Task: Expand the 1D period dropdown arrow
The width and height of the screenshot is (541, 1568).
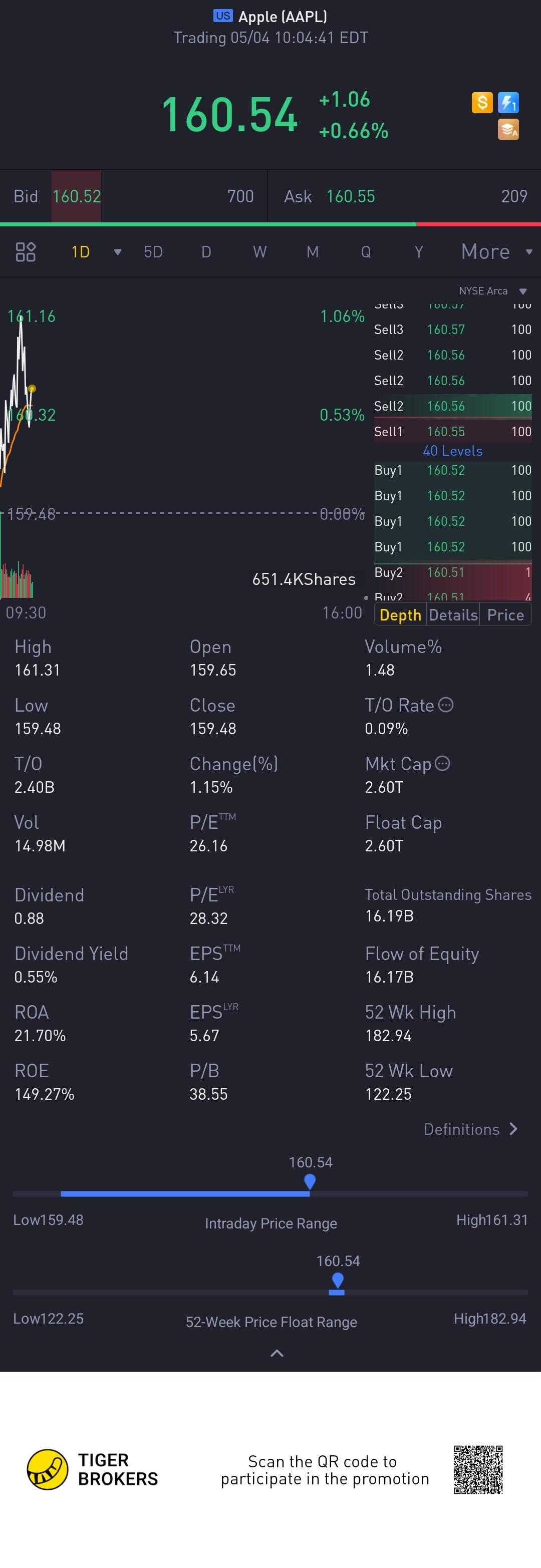Action: point(117,252)
